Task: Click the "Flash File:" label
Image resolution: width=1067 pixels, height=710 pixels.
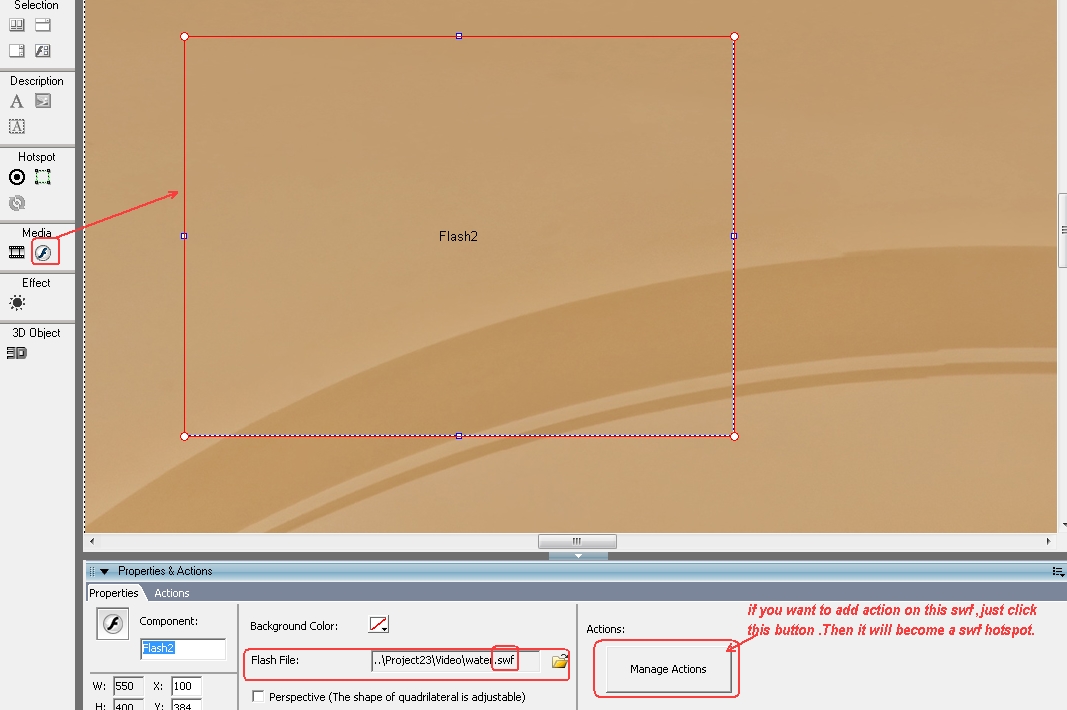Action: tap(275, 660)
